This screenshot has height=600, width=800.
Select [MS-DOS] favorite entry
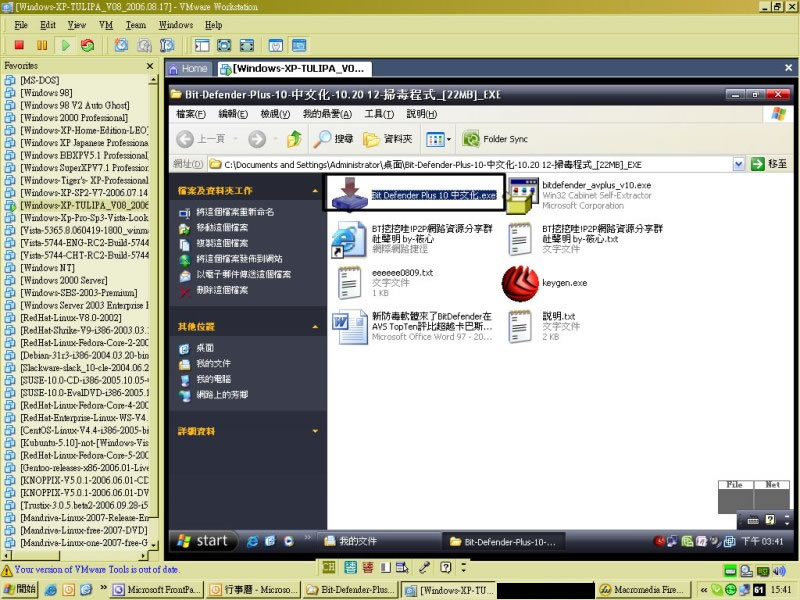click(40, 80)
